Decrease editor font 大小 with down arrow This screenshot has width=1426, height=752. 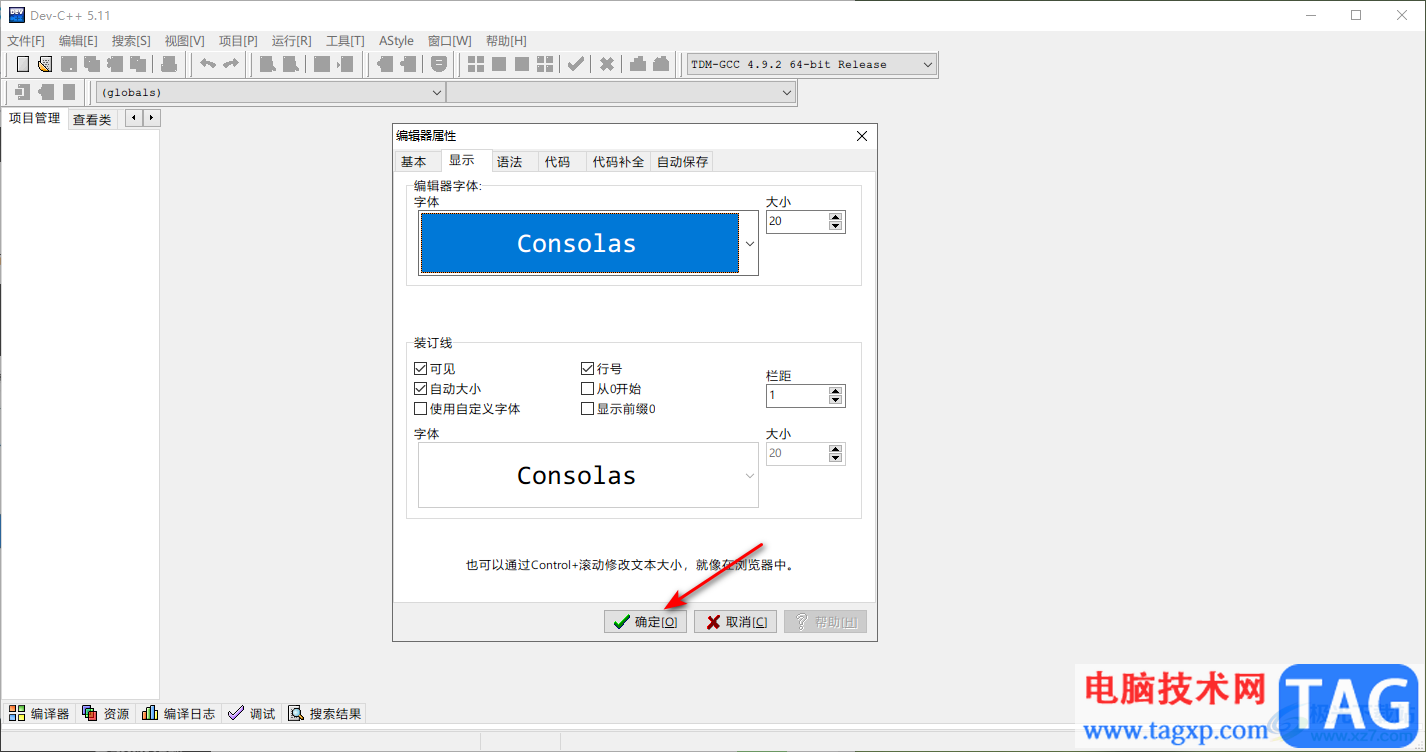coord(836,227)
